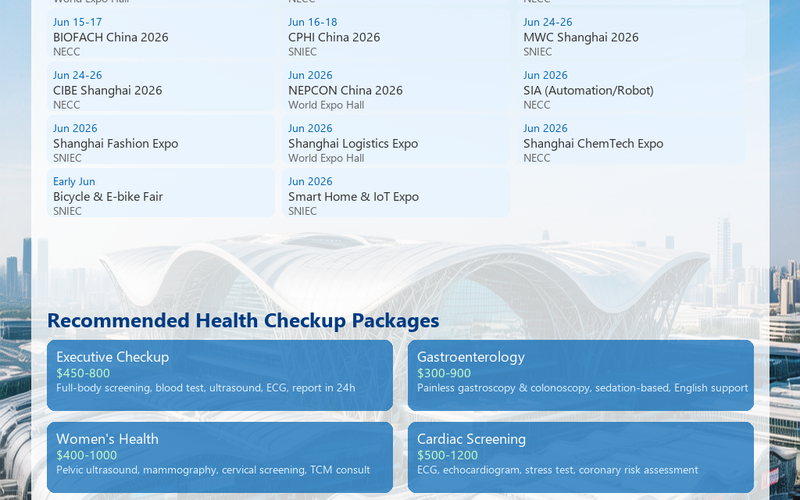Screen dimensions: 800x500
Task: Open the CIBE Shanghai 2026 card
Action: (161, 88)
